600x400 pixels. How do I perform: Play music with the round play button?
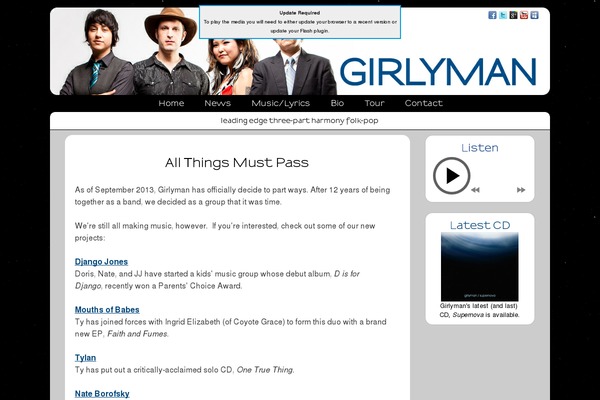(452, 176)
